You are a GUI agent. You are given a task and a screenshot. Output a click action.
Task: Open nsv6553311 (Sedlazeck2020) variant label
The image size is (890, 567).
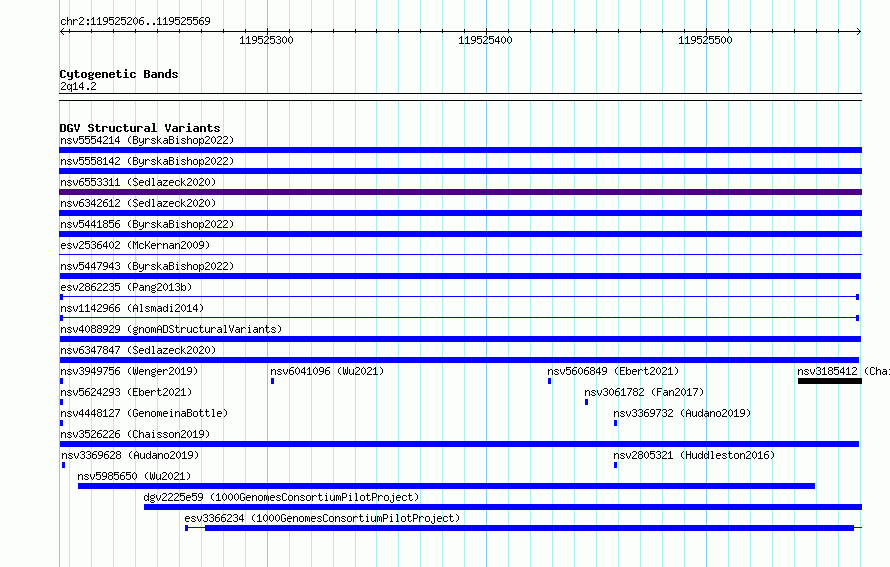click(138, 182)
